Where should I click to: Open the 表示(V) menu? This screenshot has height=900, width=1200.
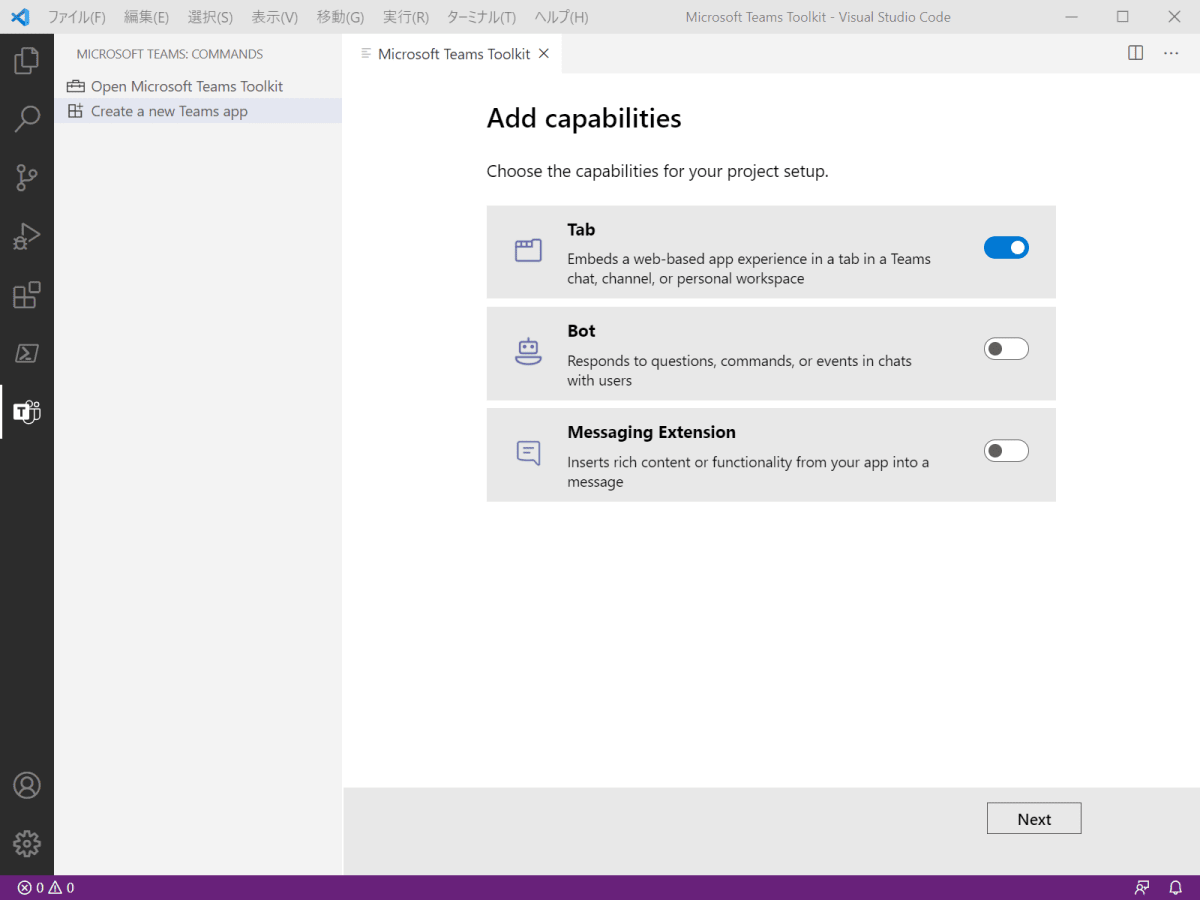[274, 17]
